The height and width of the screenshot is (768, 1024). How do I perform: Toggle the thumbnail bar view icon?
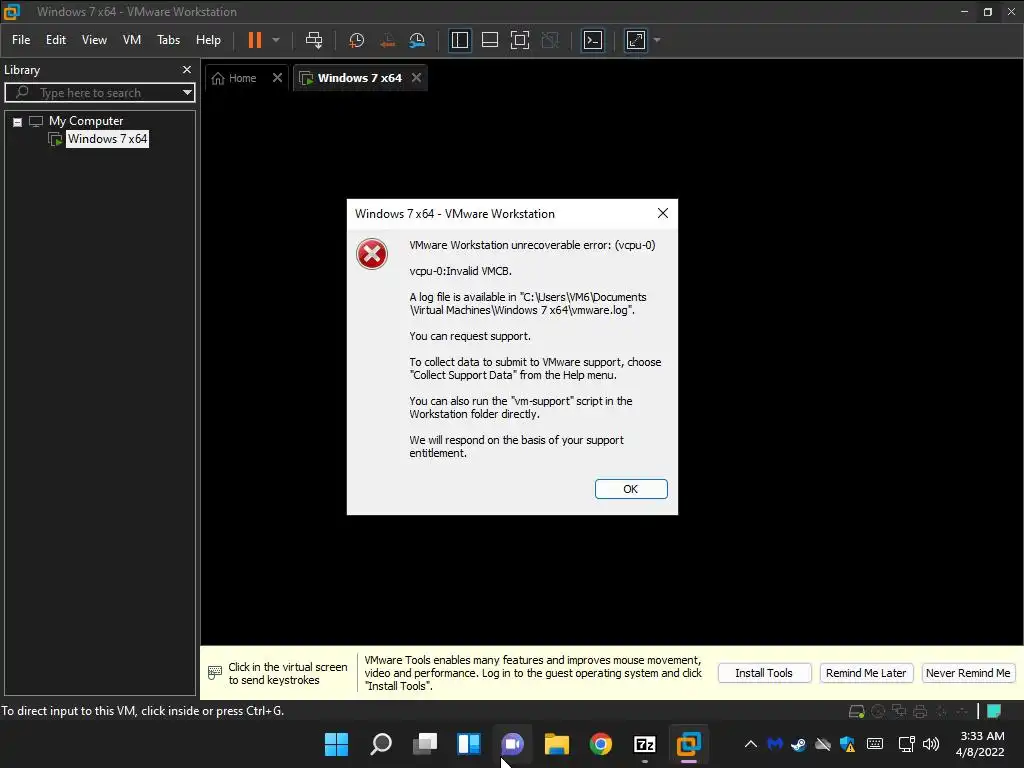[x=490, y=40]
